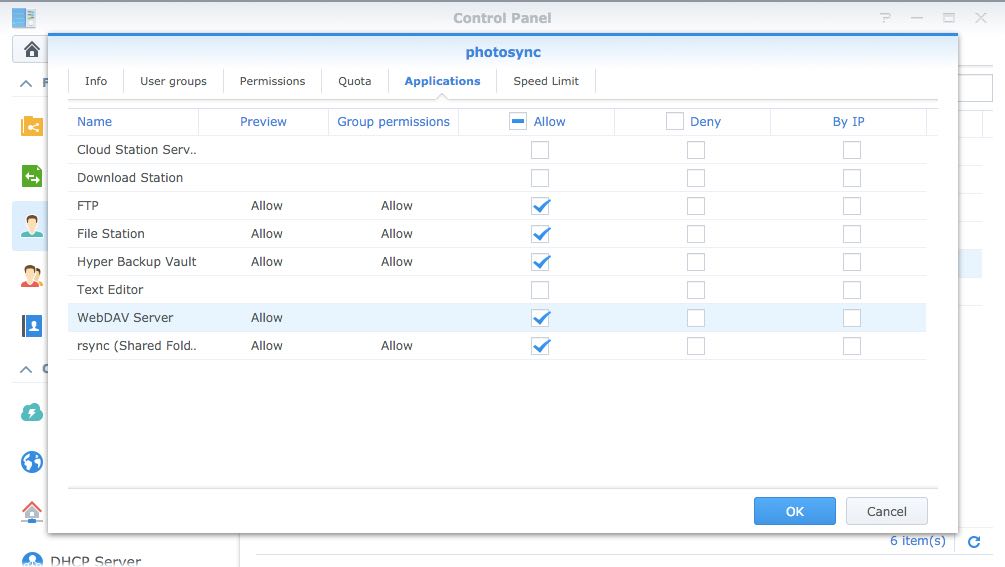
Task: Check Deny for Download Station
Action: pyautogui.click(x=695, y=178)
